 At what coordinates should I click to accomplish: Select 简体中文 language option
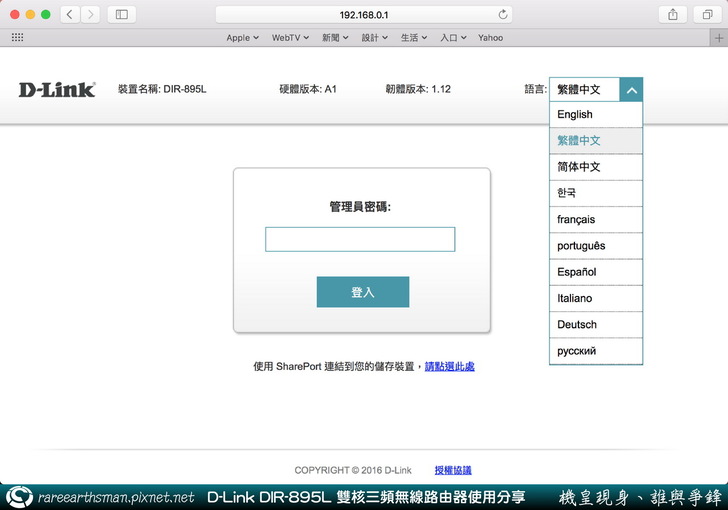coord(596,167)
